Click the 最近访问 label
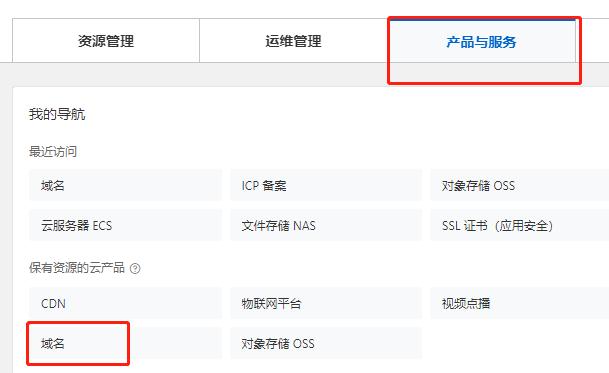Screen dimensions: 609x373 click(53, 152)
